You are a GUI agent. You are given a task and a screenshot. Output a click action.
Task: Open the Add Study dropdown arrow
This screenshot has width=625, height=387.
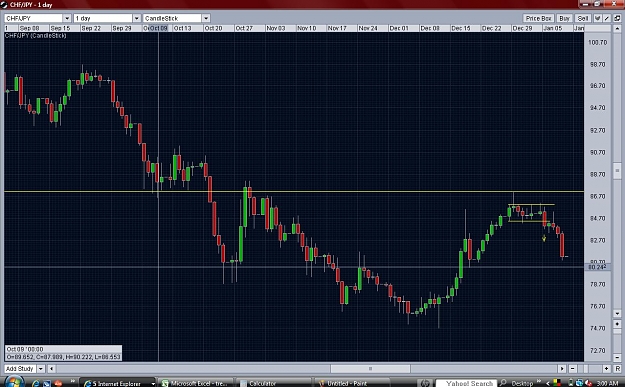click(x=41, y=369)
